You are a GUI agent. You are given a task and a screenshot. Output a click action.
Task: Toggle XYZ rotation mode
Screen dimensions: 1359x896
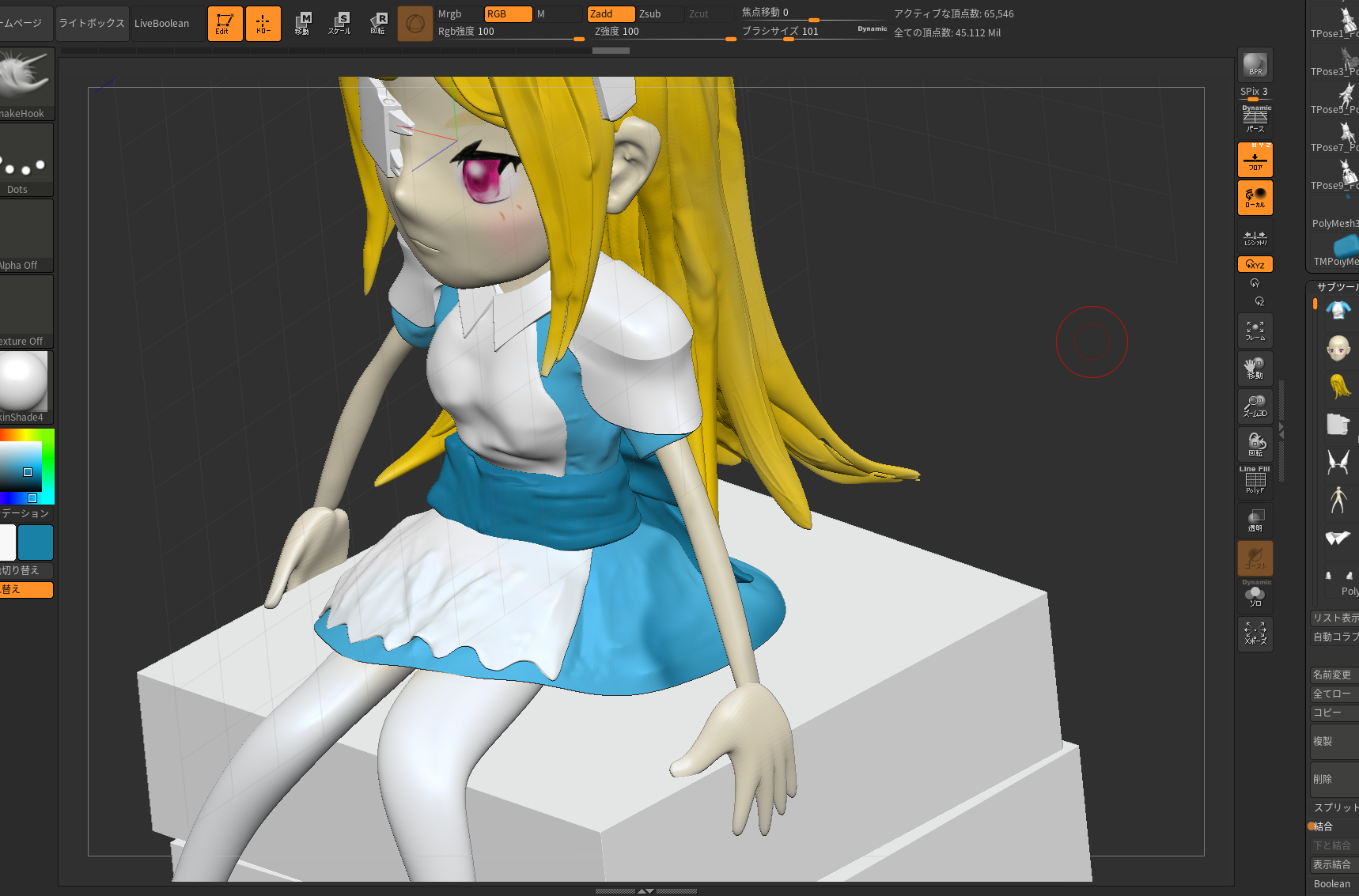click(x=1255, y=264)
